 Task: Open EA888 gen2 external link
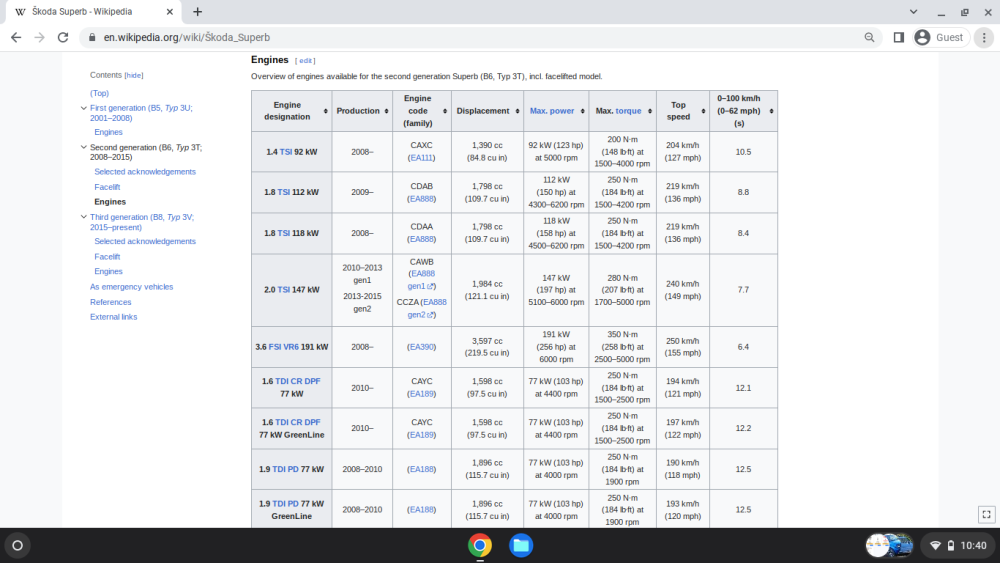pyautogui.click(x=427, y=309)
